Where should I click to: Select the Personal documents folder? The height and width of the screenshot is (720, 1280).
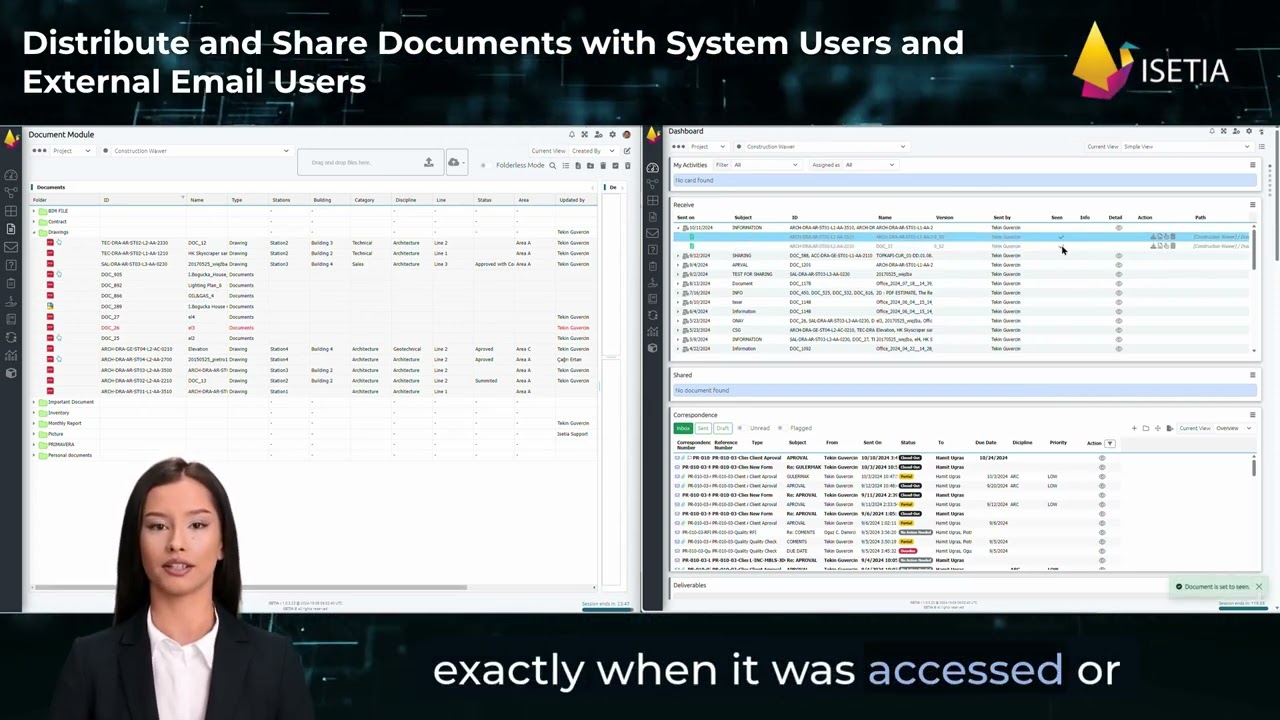pyautogui.click(x=65, y=455)
